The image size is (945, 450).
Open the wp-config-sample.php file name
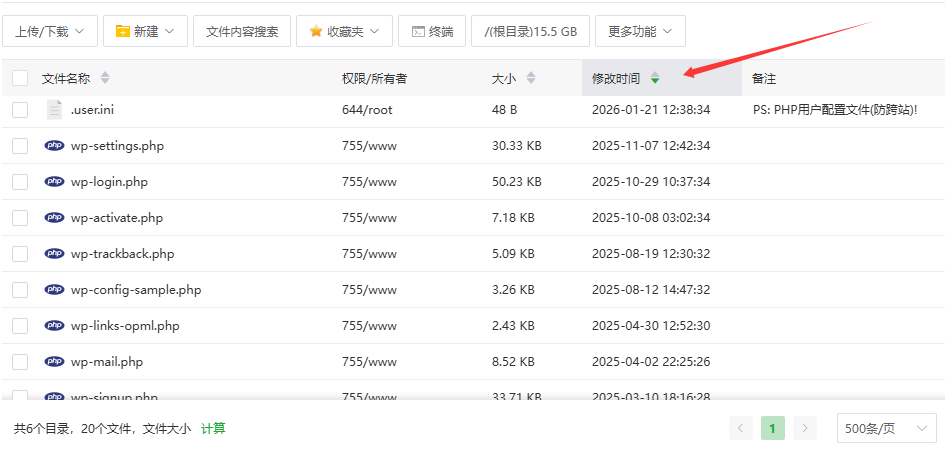click(x=136, y=290)
